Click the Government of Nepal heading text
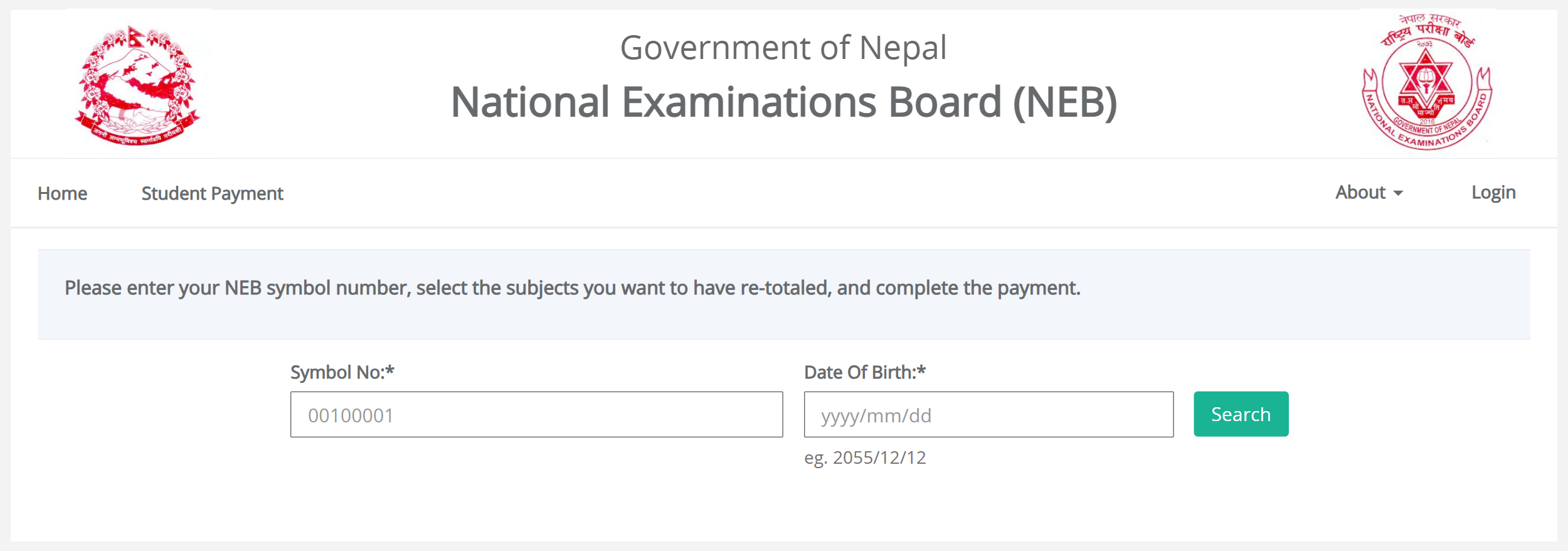 click(783, 48)
